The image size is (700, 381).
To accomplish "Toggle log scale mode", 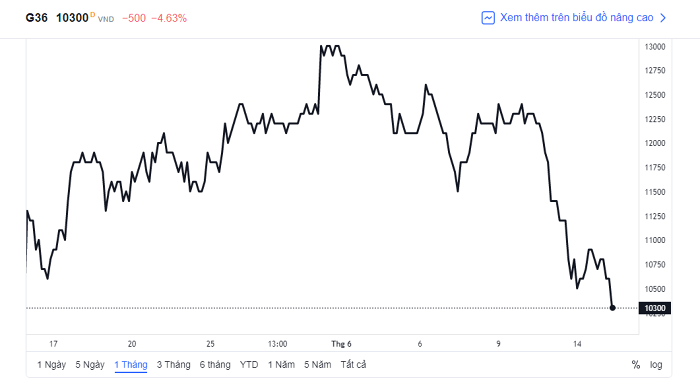I will pyautogui.click(x=656, y=364).
